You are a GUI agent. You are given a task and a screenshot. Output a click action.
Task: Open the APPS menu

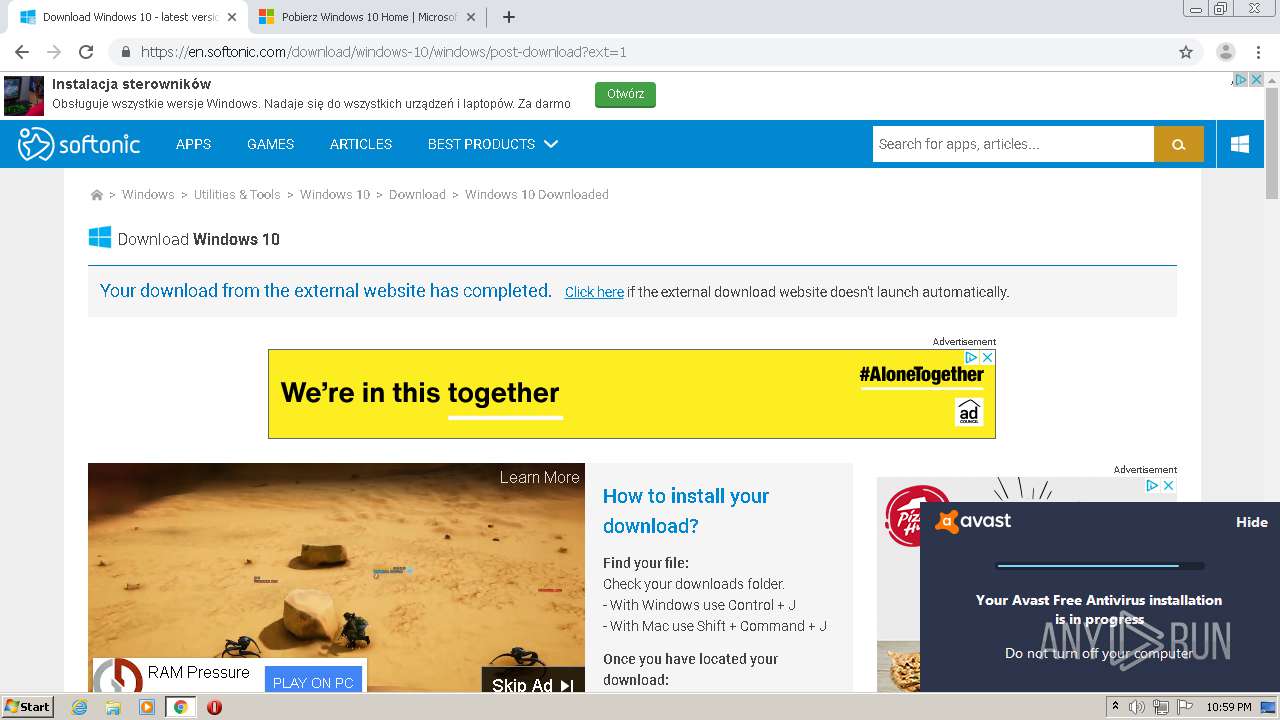[x=193, y=144]
